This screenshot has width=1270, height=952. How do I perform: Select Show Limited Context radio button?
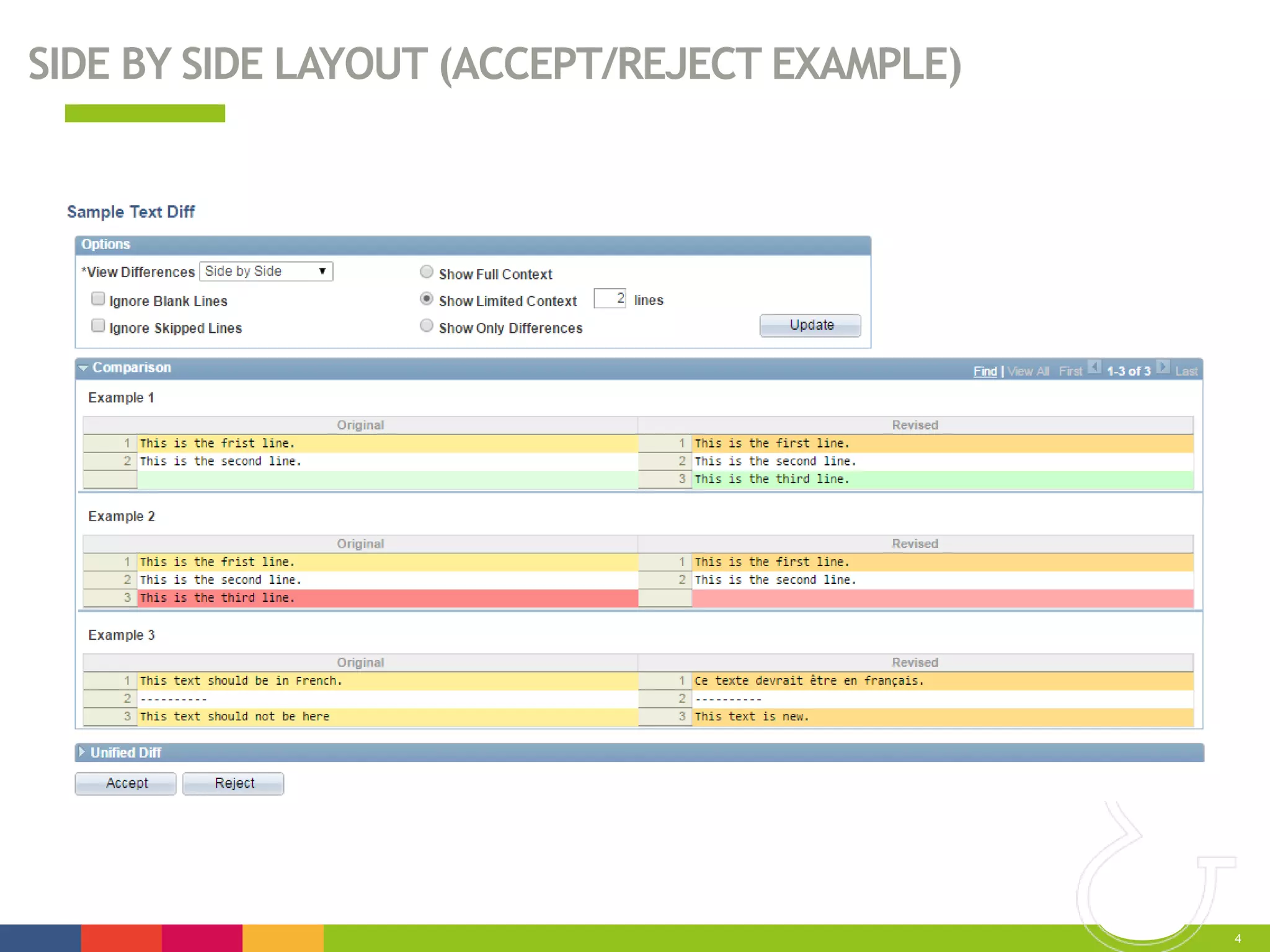coord(427,299)
